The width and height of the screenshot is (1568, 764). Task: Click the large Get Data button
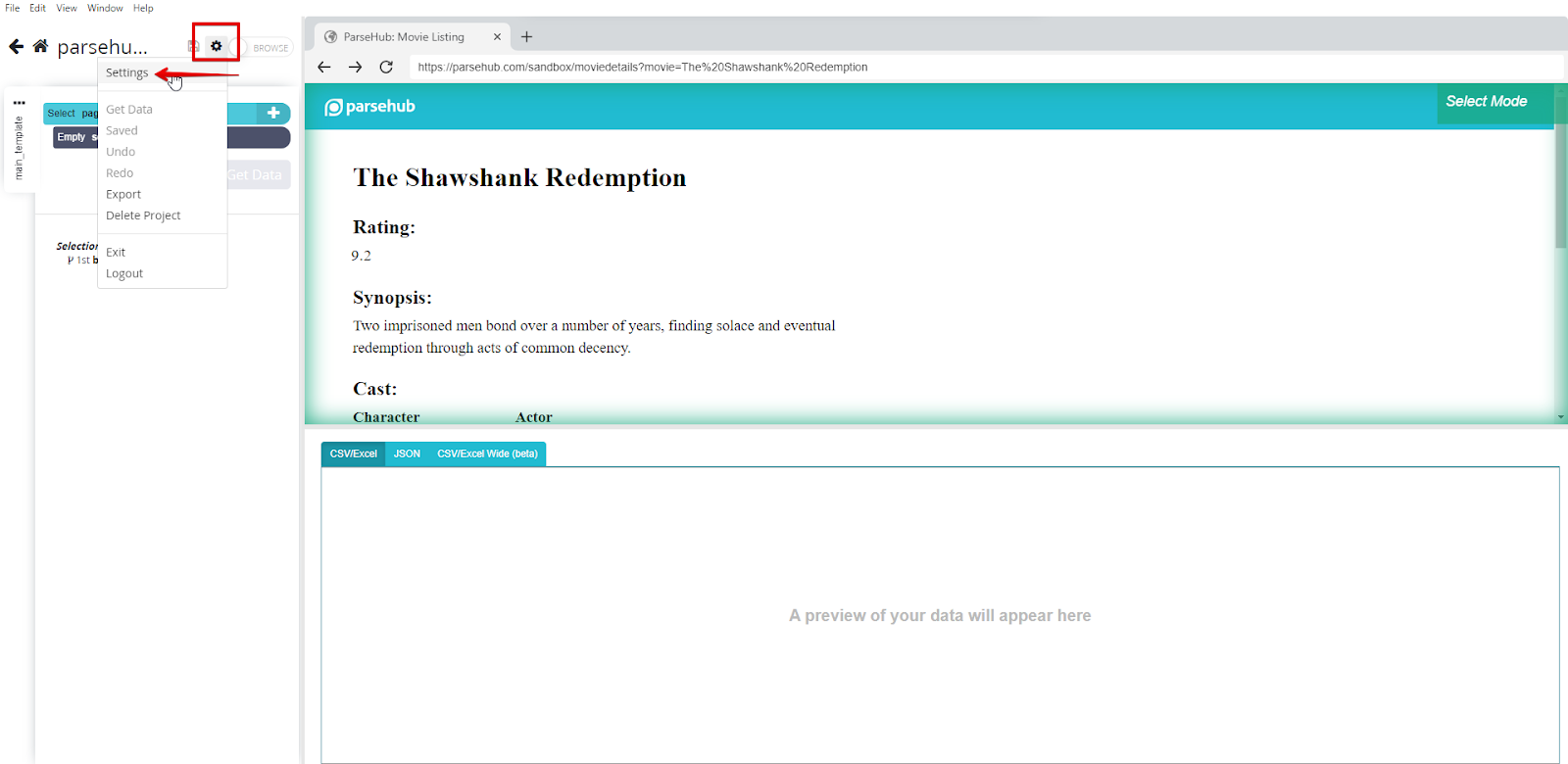coord(259,175)
